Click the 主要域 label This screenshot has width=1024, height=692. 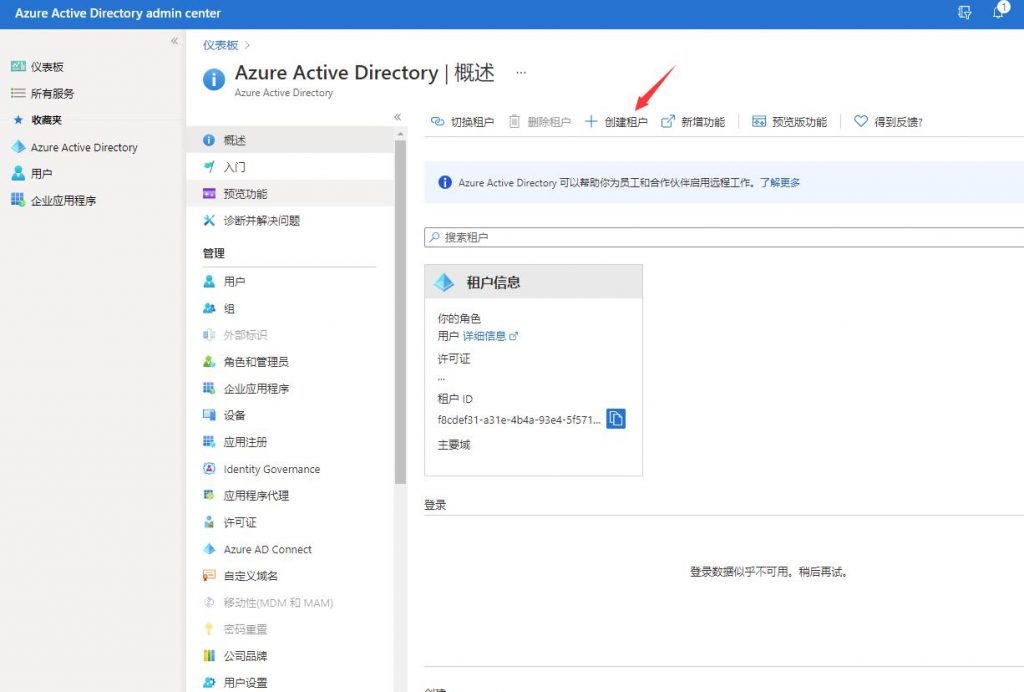454,445
